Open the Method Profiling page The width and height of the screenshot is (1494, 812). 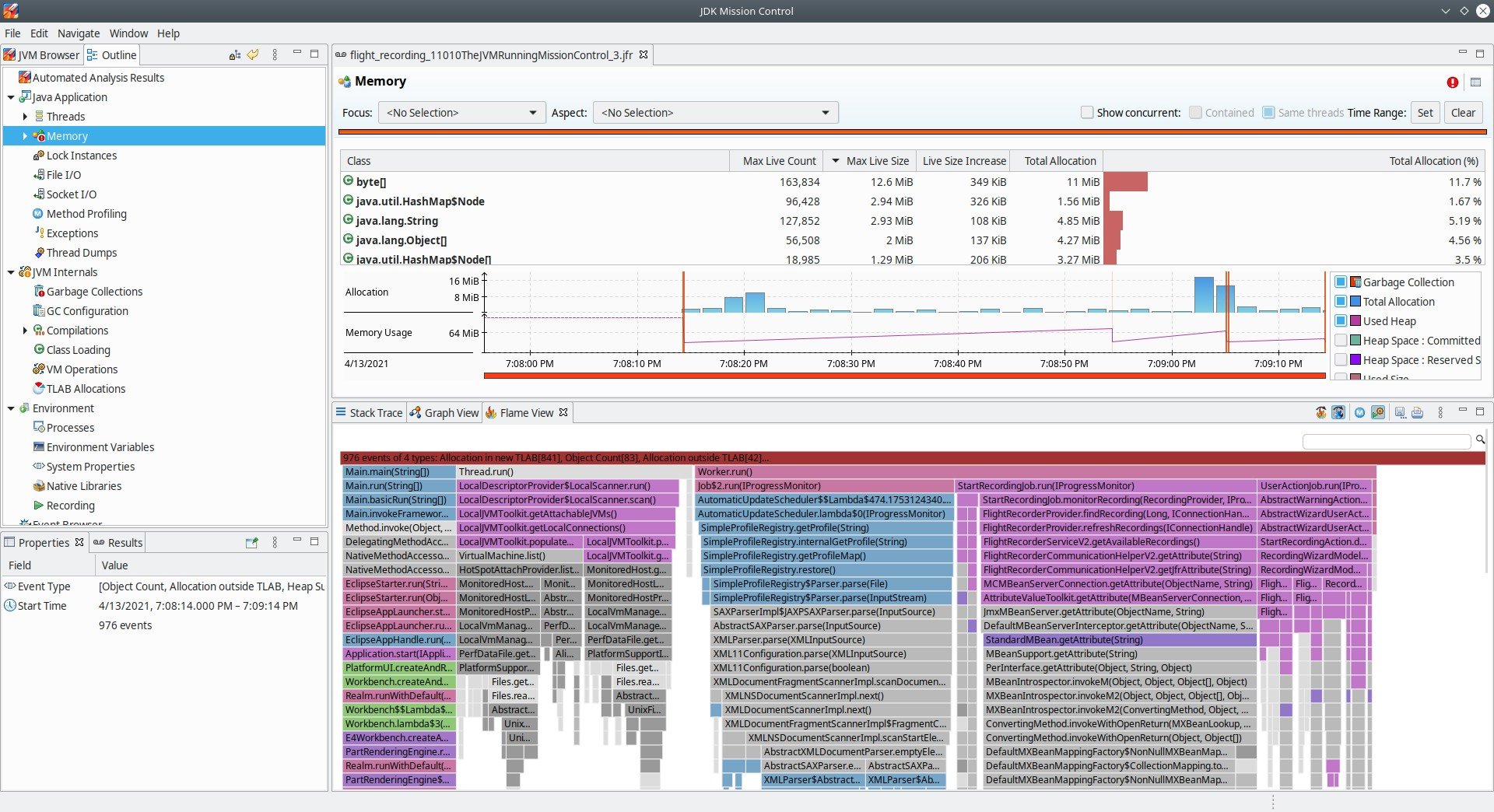tap(87, 213)
